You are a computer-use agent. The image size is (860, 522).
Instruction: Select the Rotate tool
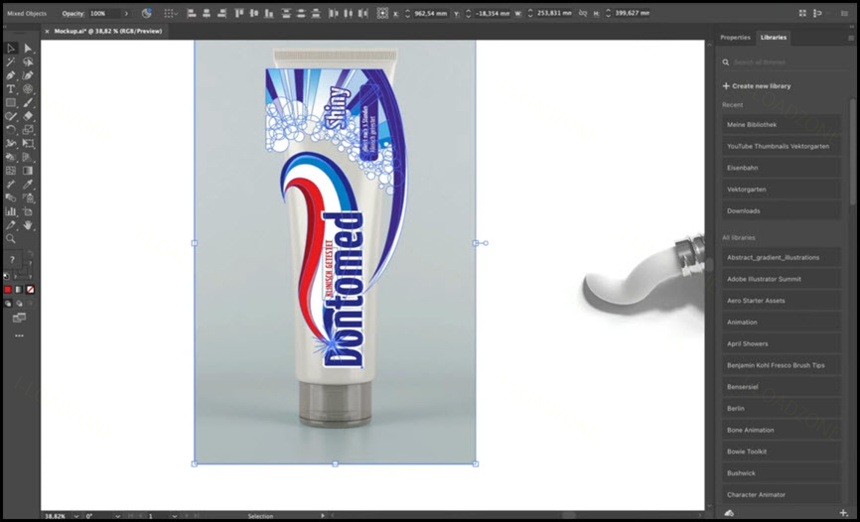pos(11,130)
